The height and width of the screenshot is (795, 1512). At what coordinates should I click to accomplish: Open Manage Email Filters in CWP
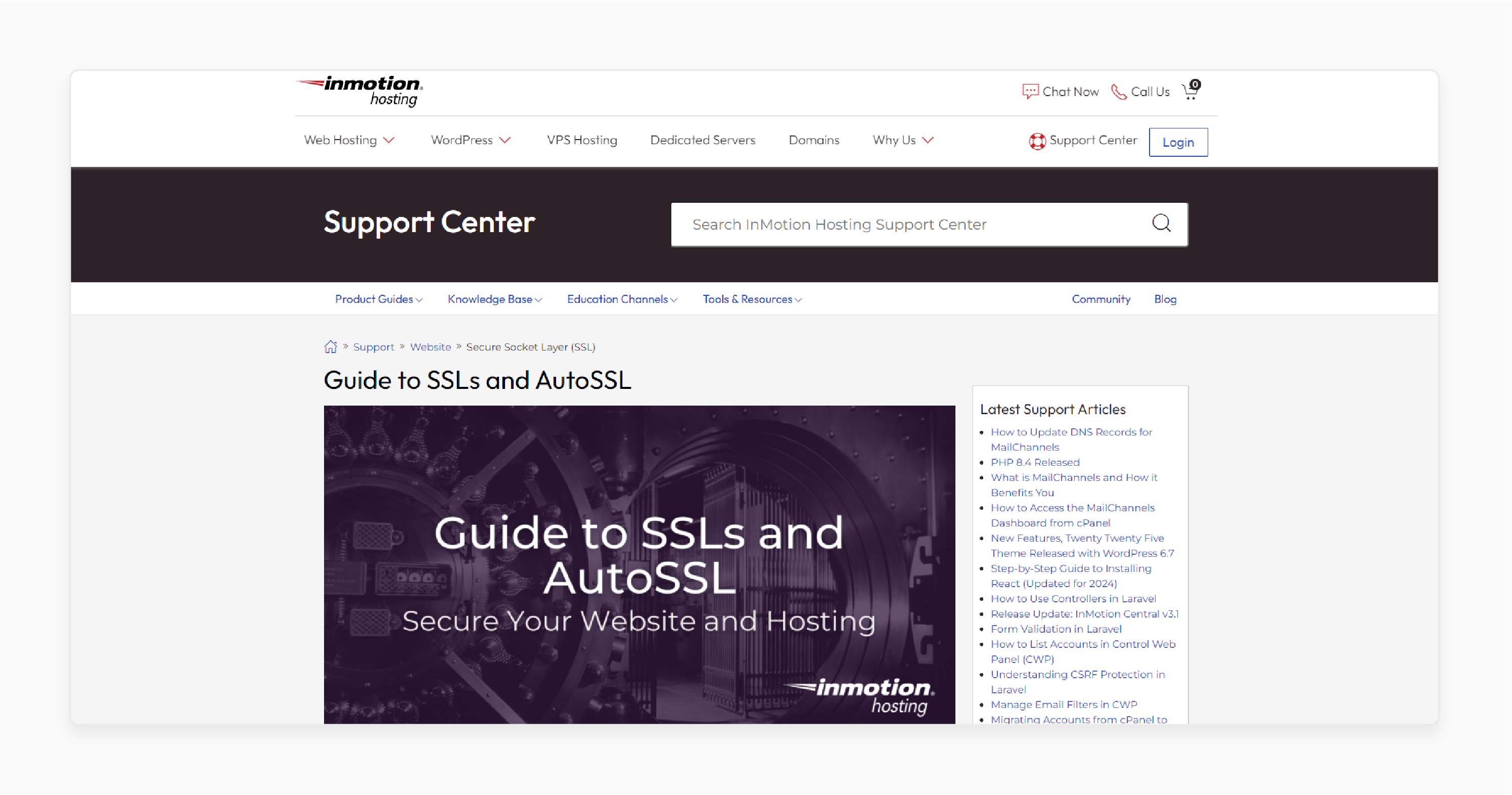pos(1064,704)
